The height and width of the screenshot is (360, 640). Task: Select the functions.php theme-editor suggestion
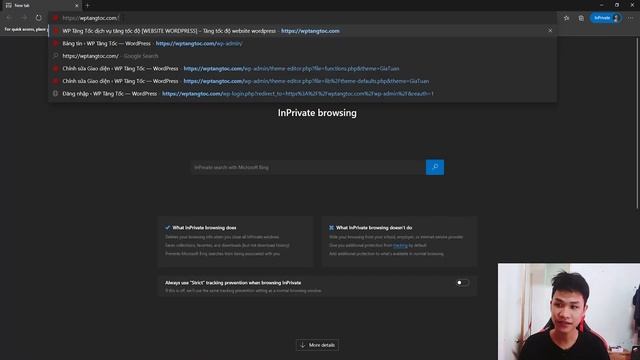(x=302, y=69)
